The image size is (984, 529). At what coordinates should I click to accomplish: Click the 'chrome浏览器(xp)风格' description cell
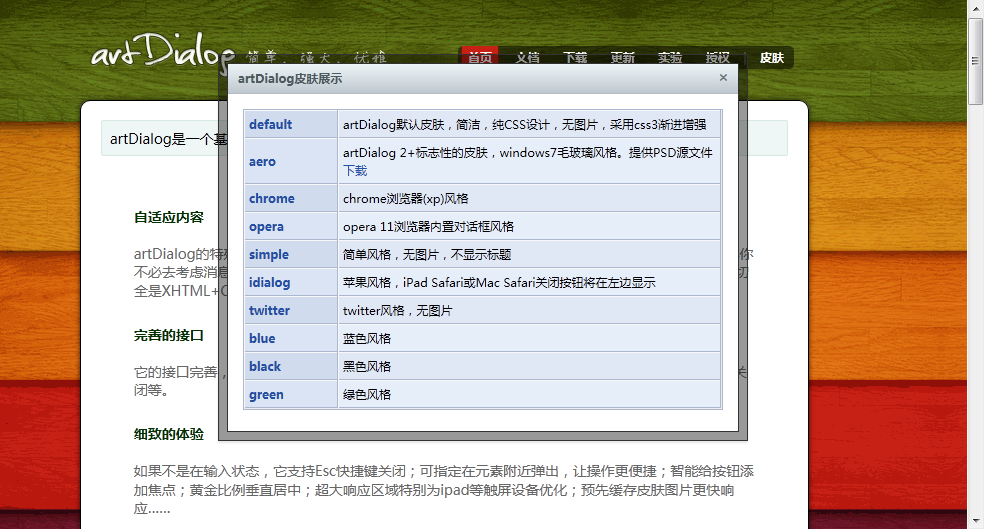[530, 198]
